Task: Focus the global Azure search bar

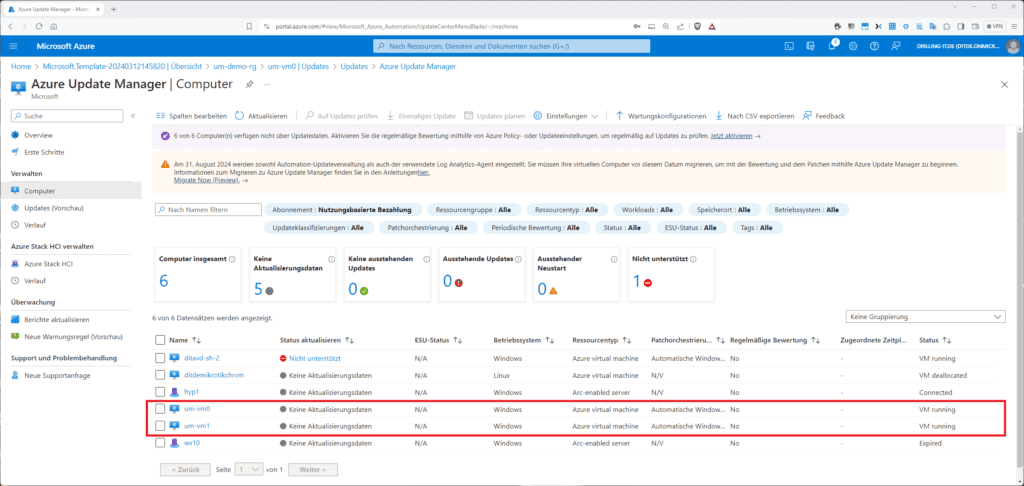Action: (511, 46)
